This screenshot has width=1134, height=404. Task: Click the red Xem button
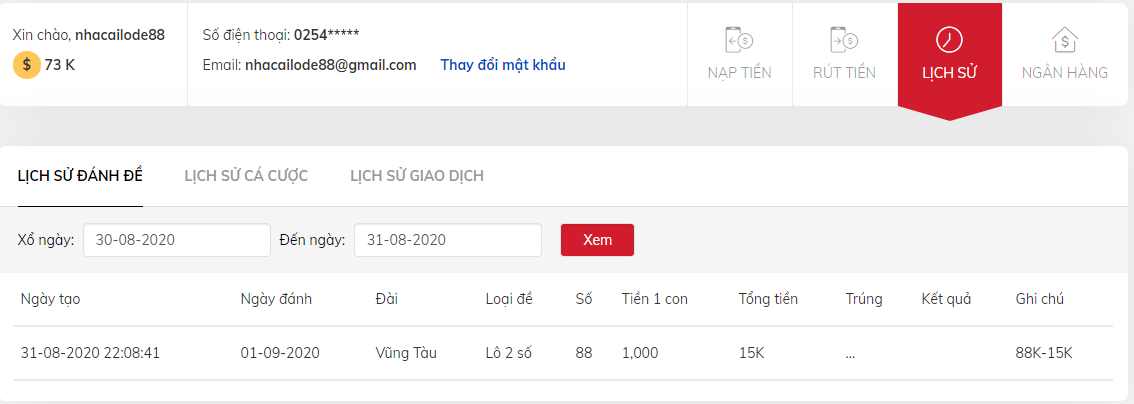pos(597,240)
